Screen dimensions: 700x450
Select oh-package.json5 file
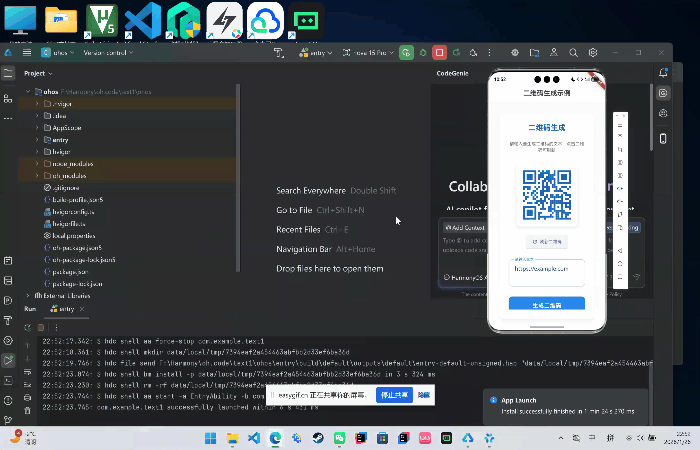(x=73, y=248)
